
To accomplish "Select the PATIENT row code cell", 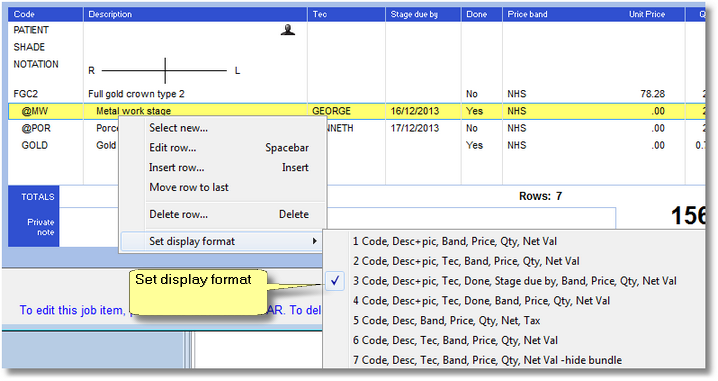I will click(31, 30).
